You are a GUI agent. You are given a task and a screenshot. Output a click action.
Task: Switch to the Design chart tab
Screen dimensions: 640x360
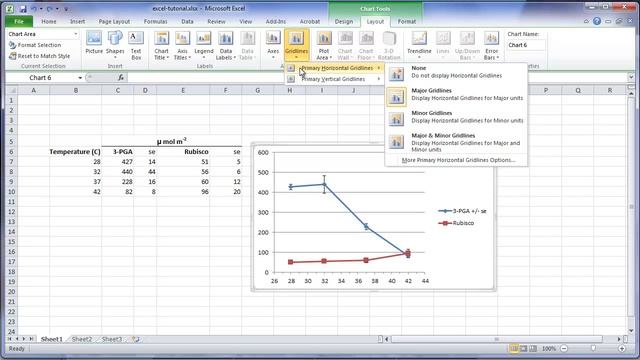(x=344, y=21)
